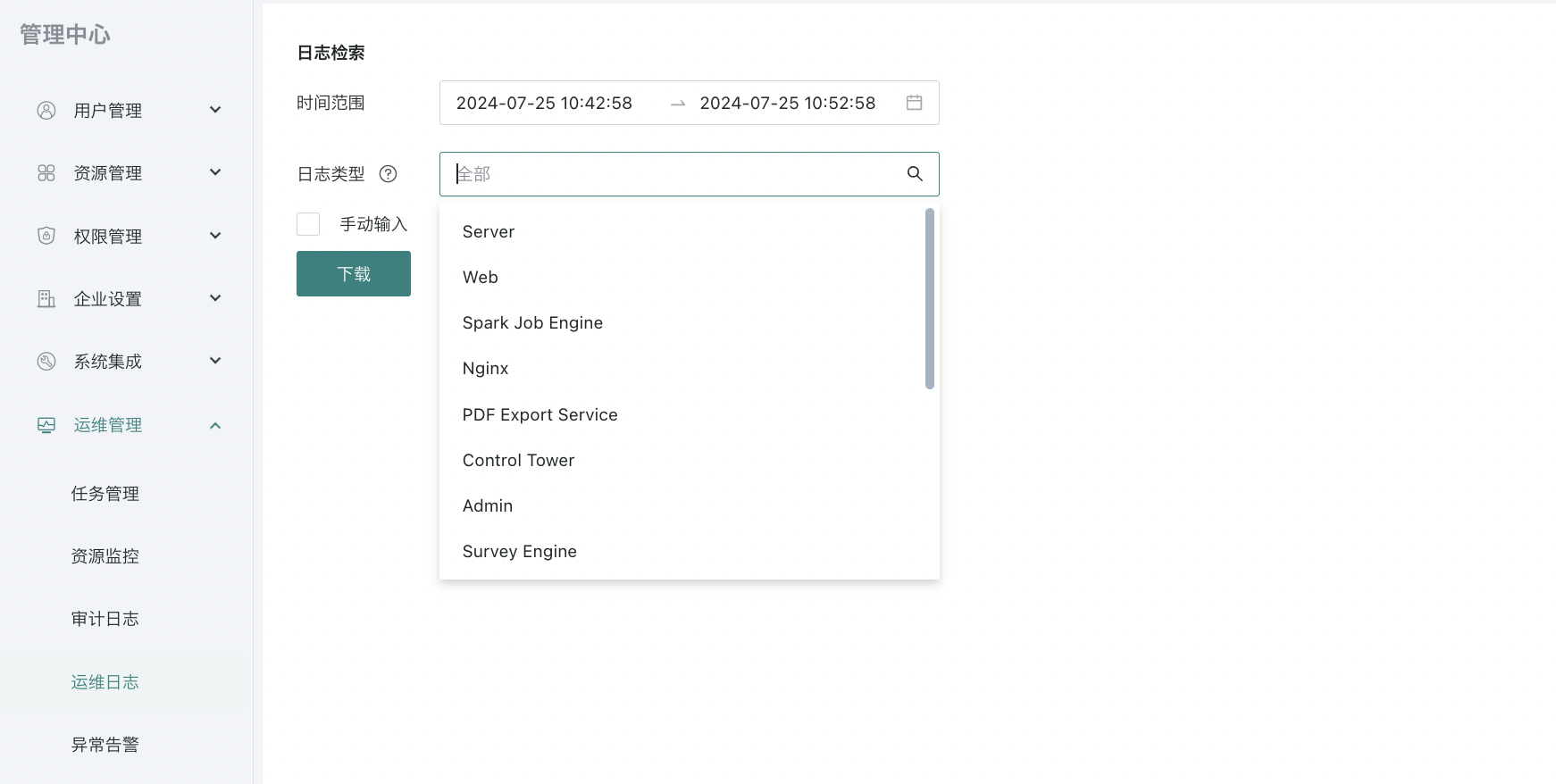Click the 运维管理 monitor icon

[x=46, y=425]
